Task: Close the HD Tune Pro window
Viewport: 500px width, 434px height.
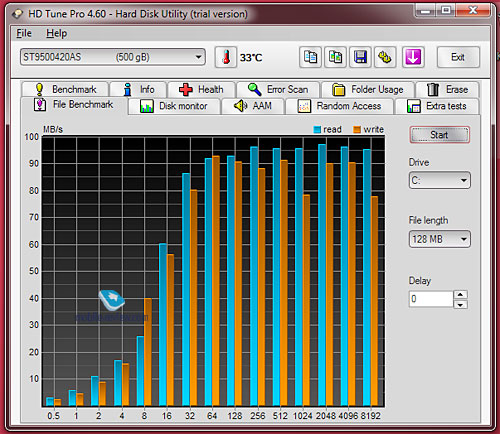Action: click(473, 10)
